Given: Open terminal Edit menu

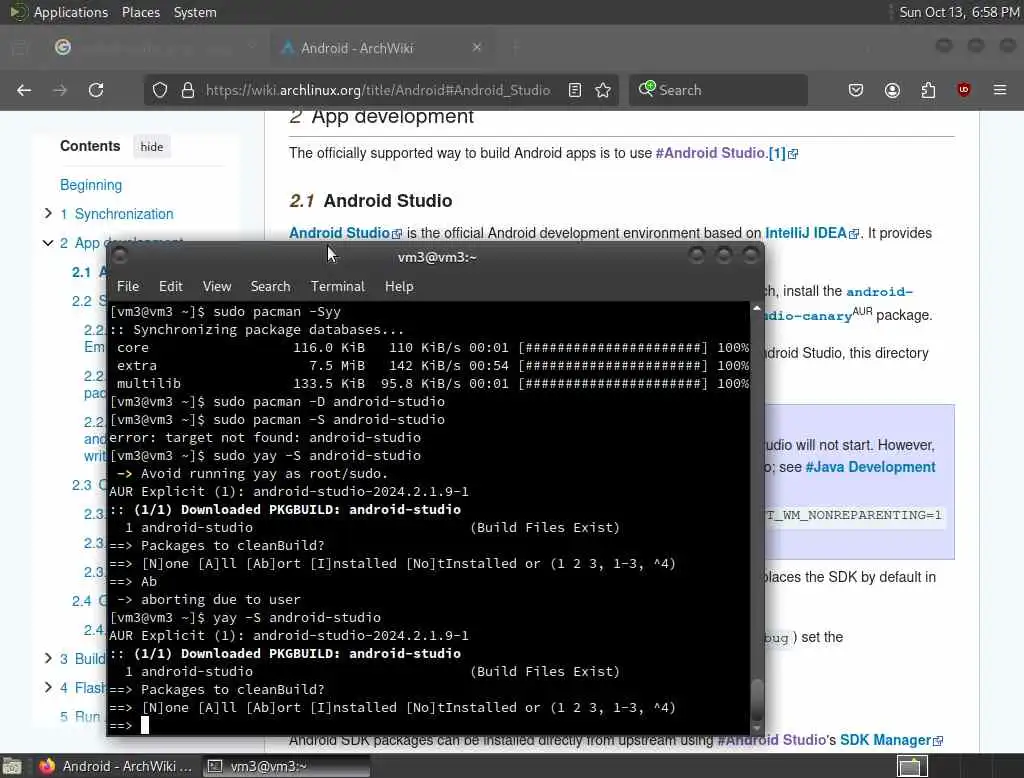Looking at the screenshot, I should (170, 286).
